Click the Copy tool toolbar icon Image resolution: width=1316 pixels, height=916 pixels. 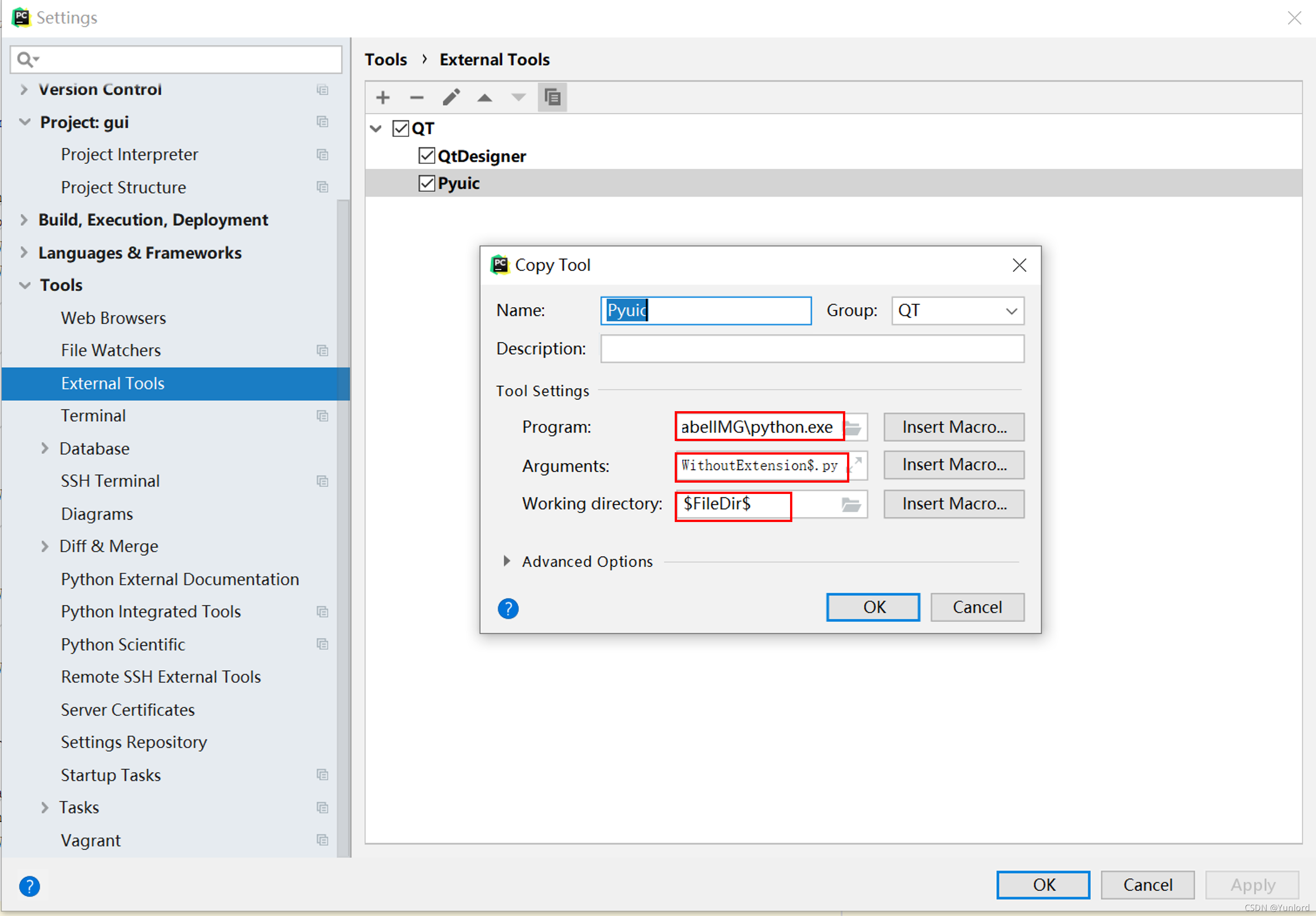[552, 97]
